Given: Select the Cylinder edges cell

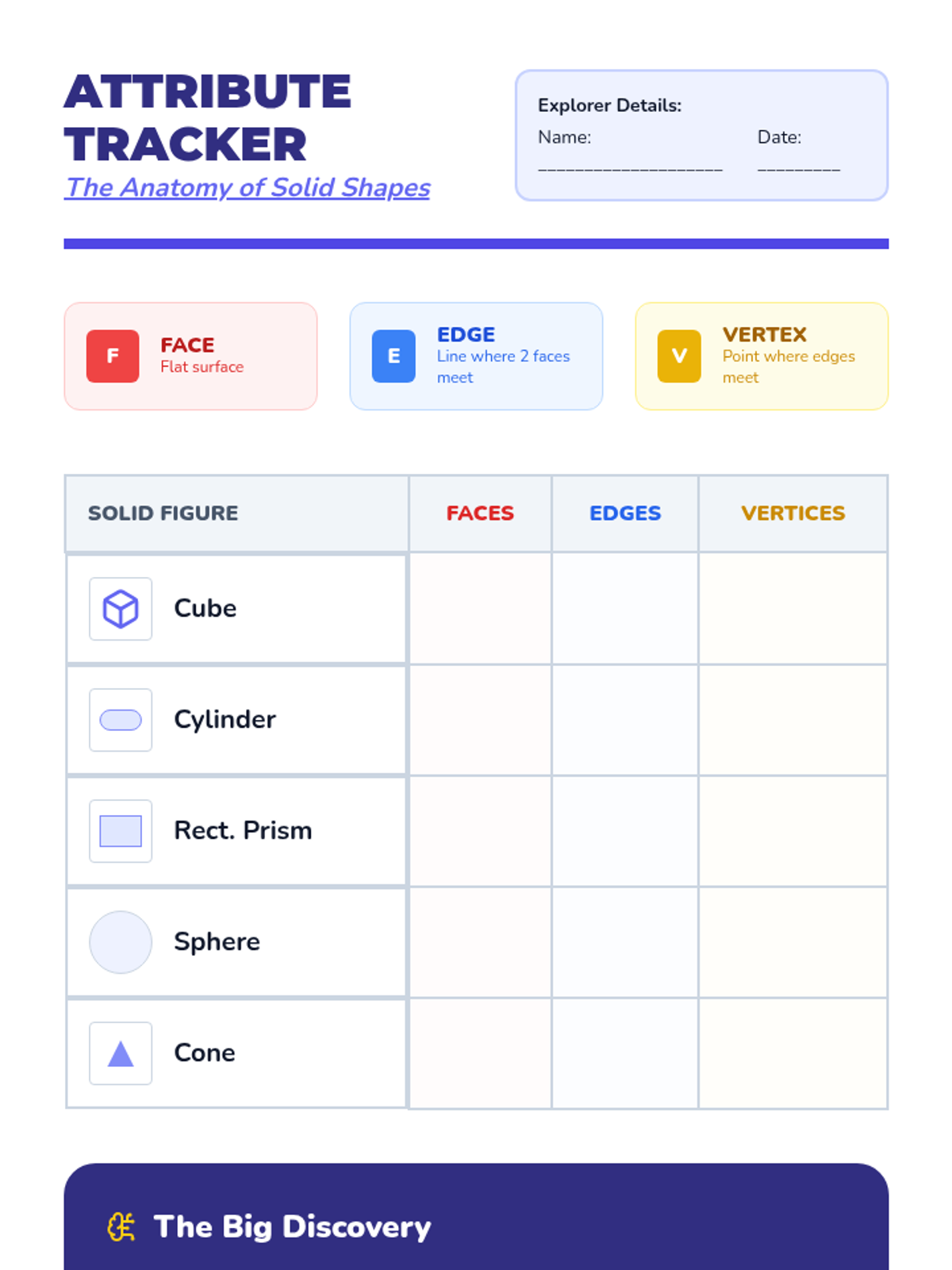Looking at the screenshot, I should click(x=625, y=720).
